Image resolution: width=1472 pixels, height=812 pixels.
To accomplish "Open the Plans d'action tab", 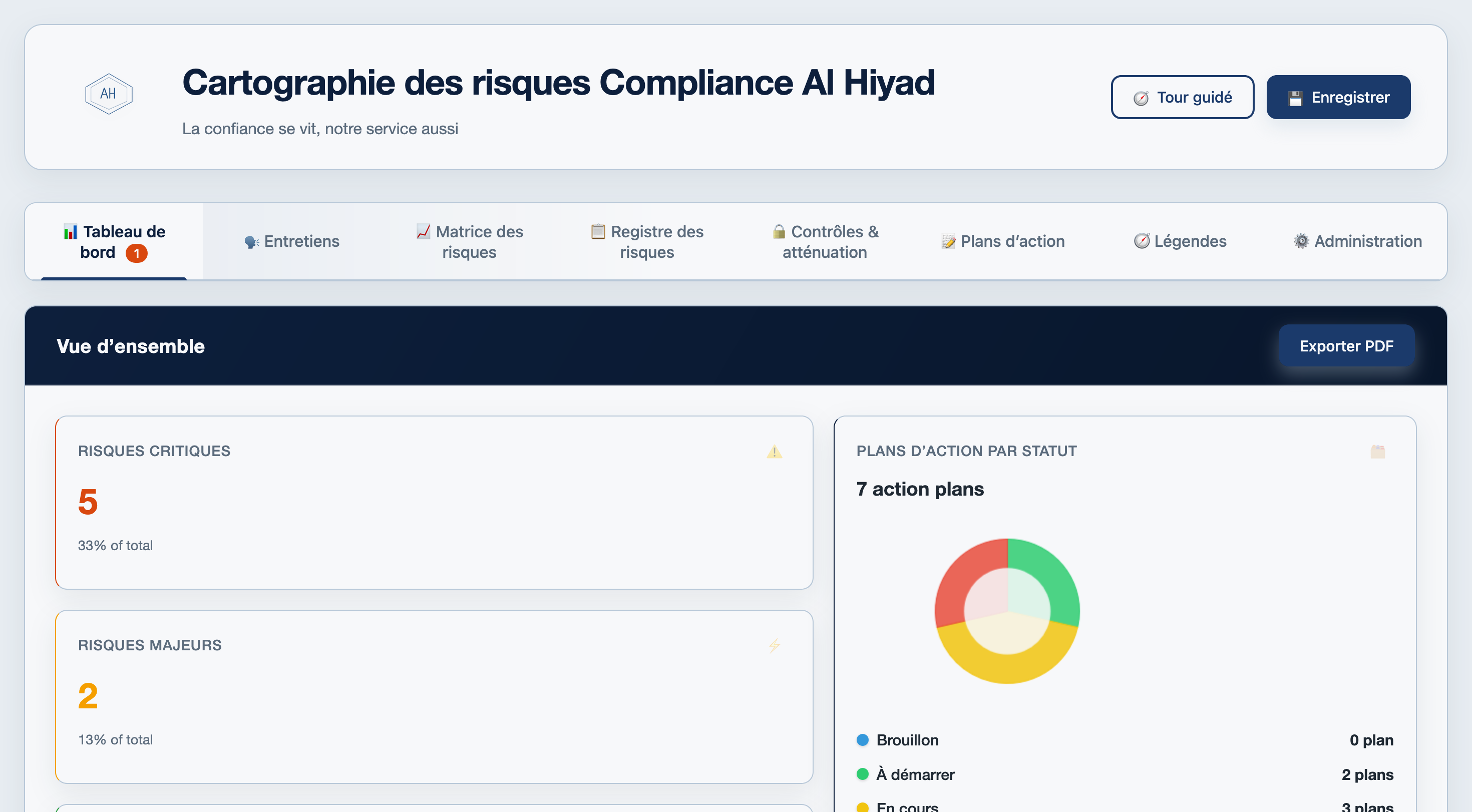I will [x=1002, y=242].
